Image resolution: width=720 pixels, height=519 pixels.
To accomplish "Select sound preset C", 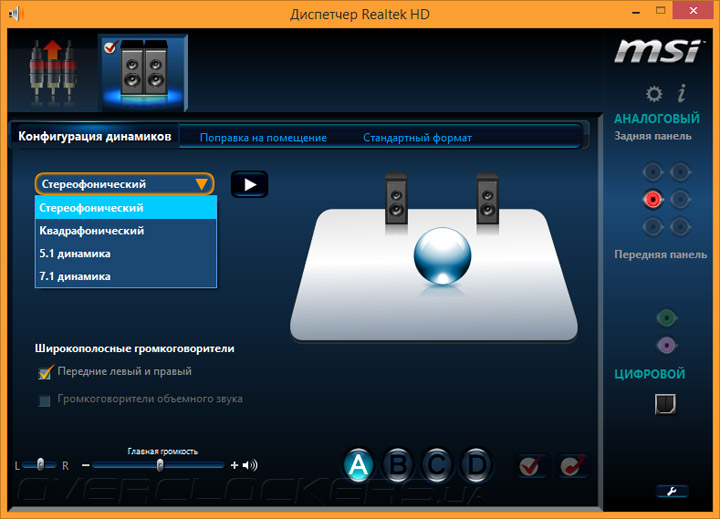I will [x=437, y=465].
